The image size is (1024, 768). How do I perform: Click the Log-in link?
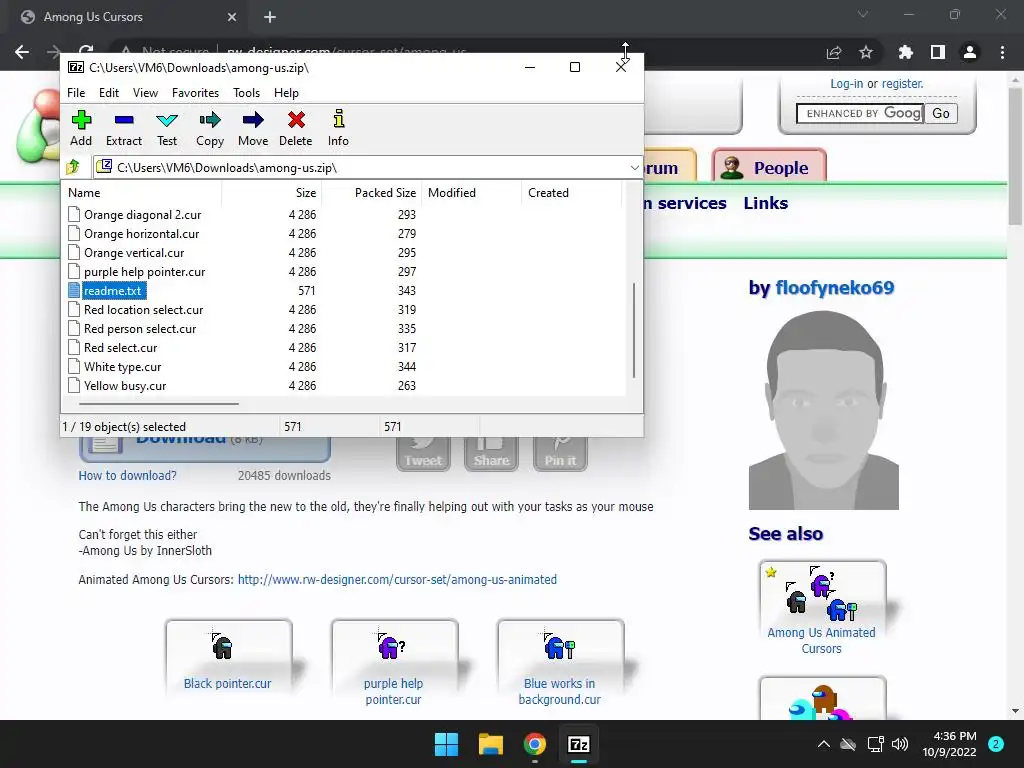point(846,84)
